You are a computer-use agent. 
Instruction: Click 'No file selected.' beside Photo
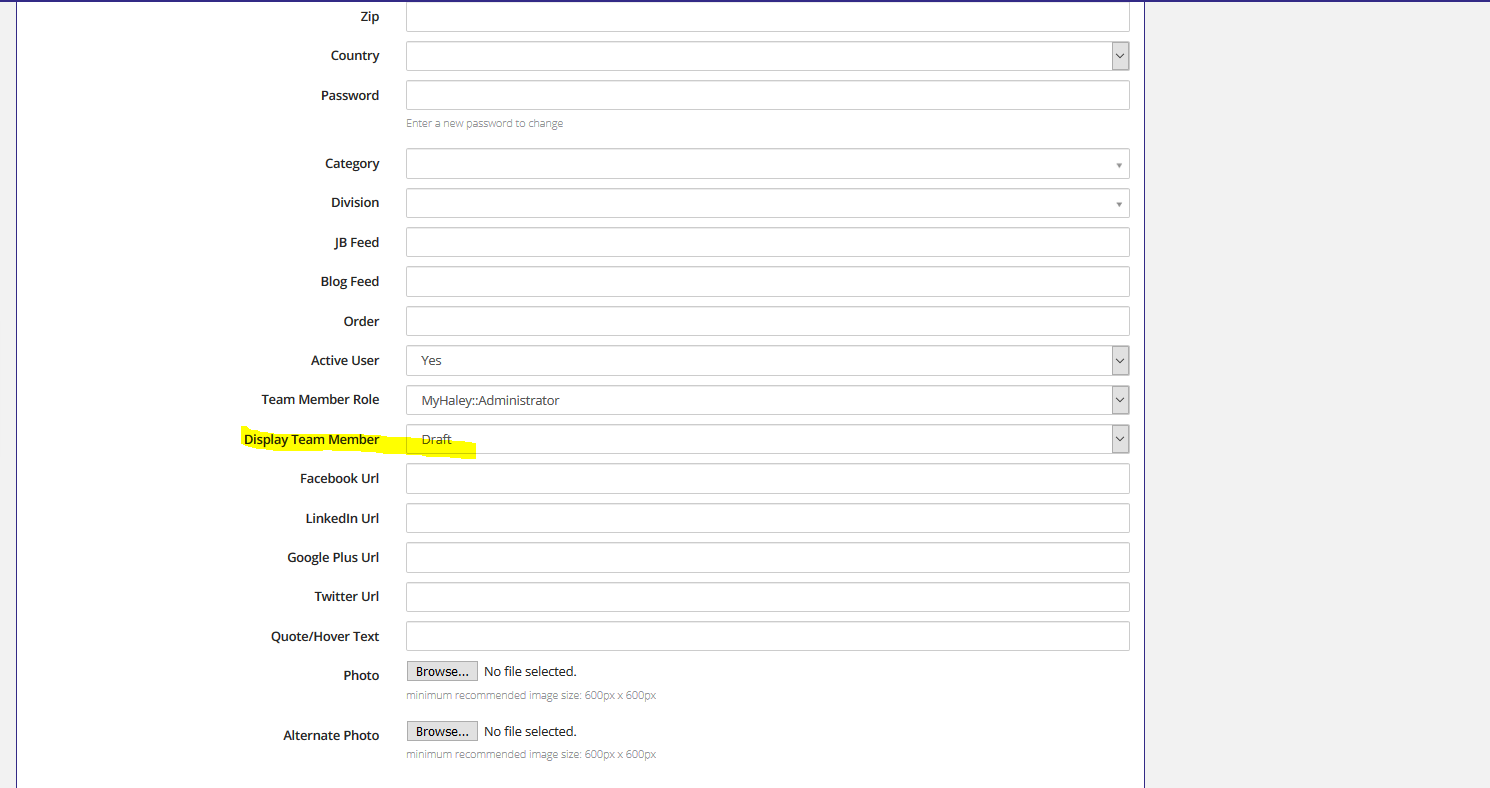point(530,672)
